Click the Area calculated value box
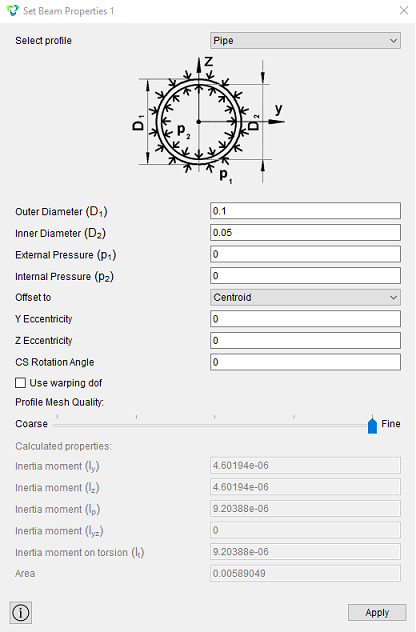 (x=305, y=573)
